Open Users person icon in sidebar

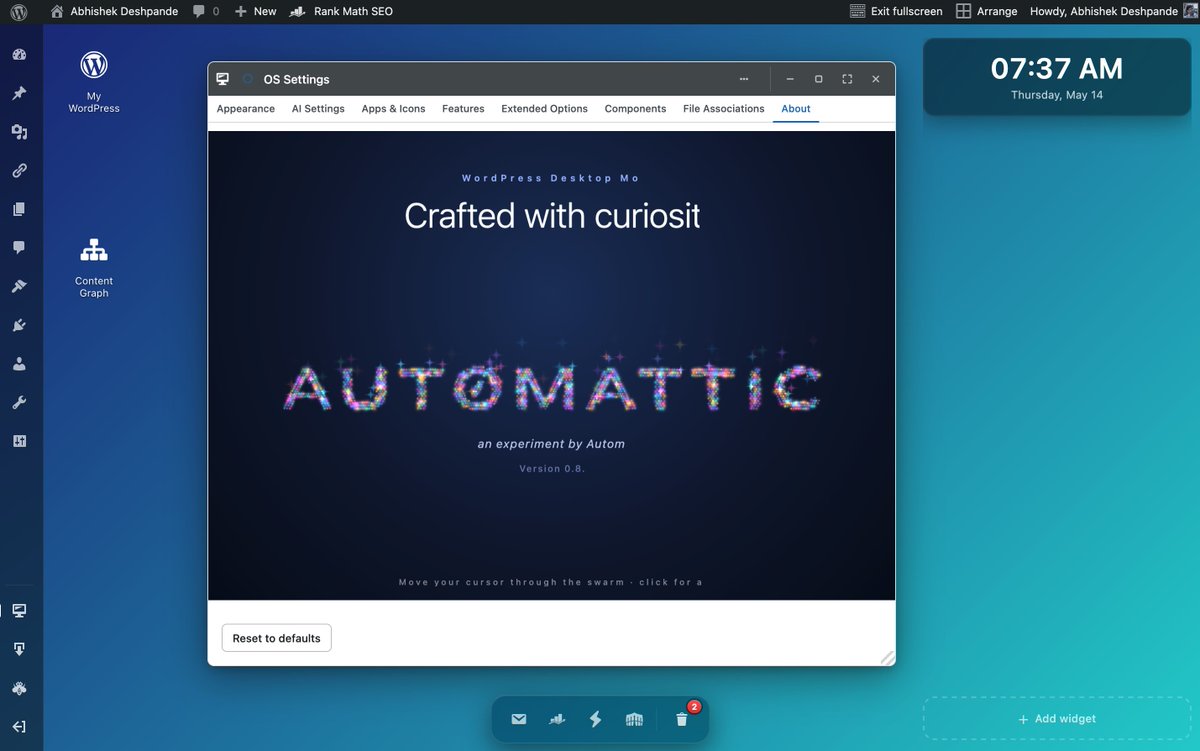19,364
